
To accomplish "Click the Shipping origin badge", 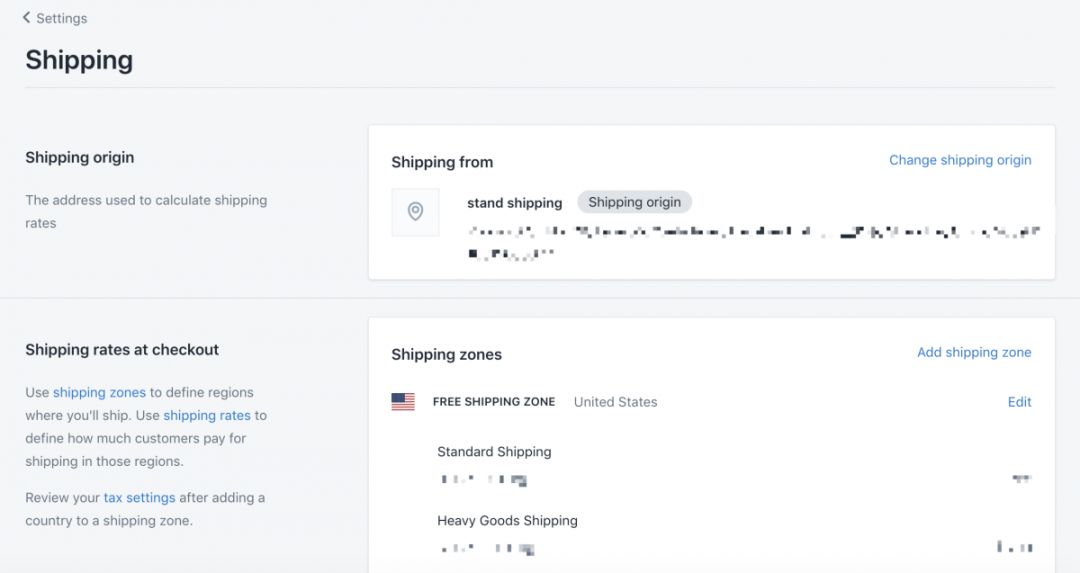I will [634, 202].
